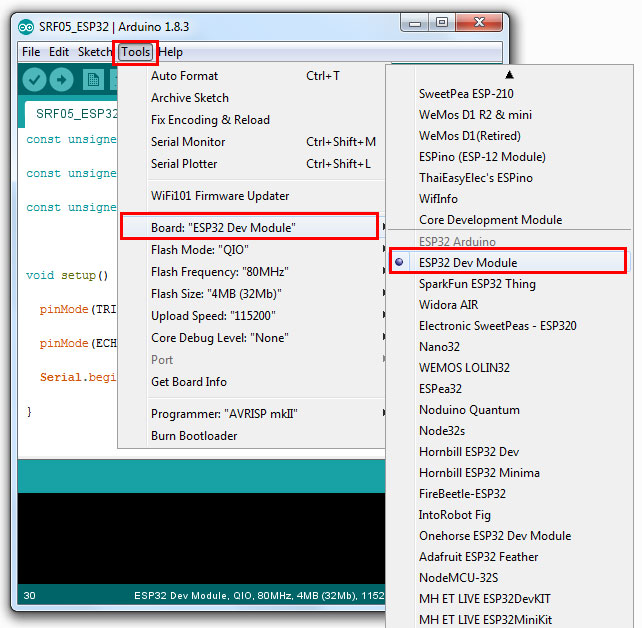Expand Upload Speed: "115200" submenu

coord(251,316)
